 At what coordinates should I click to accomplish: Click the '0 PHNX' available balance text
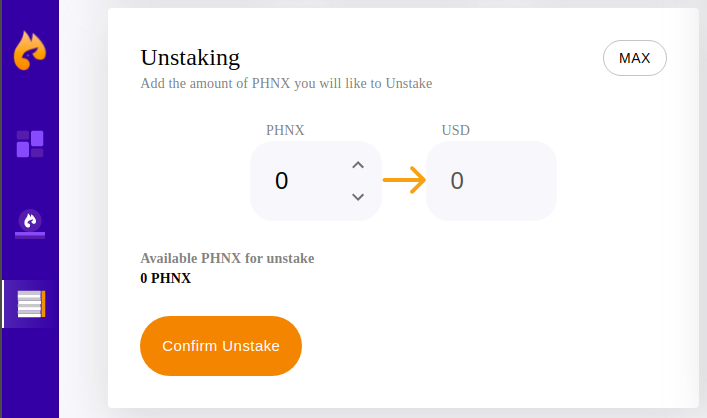pos(166,278)
